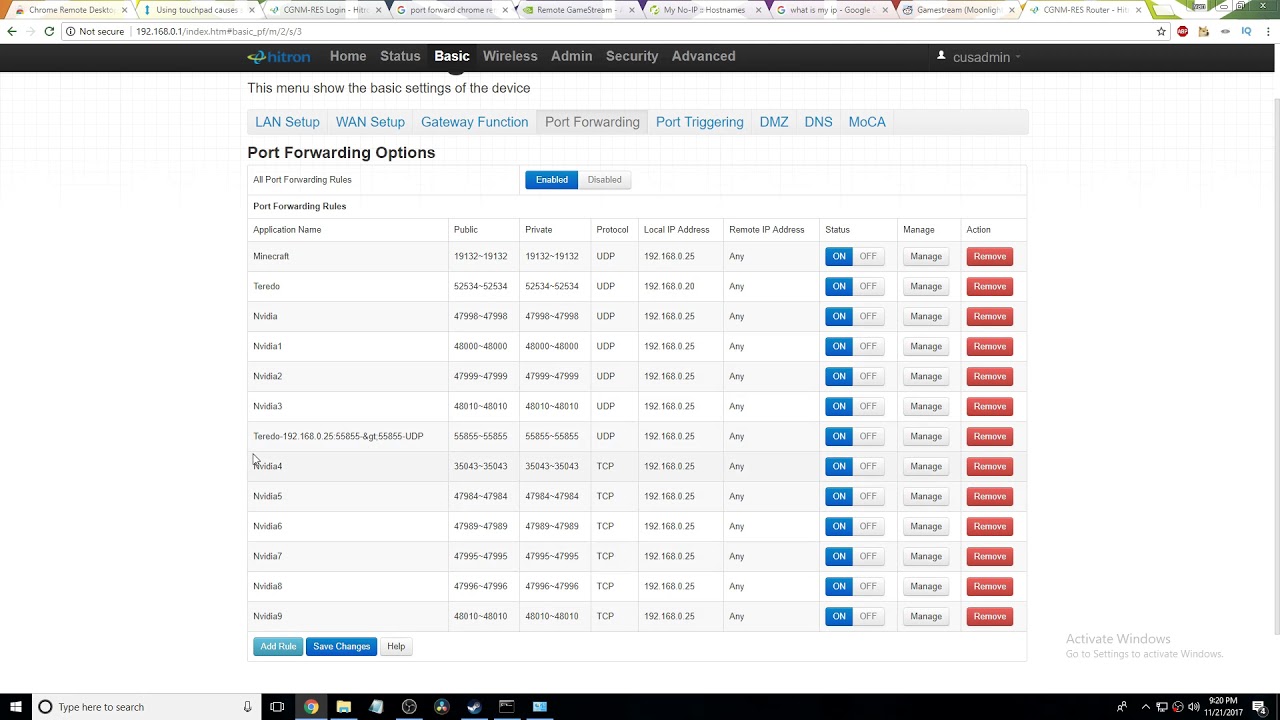Toggle the Nvidia3 rule ON/OFF switch
This screenshot has height=720, width=1280.
[x=853, y=406]
